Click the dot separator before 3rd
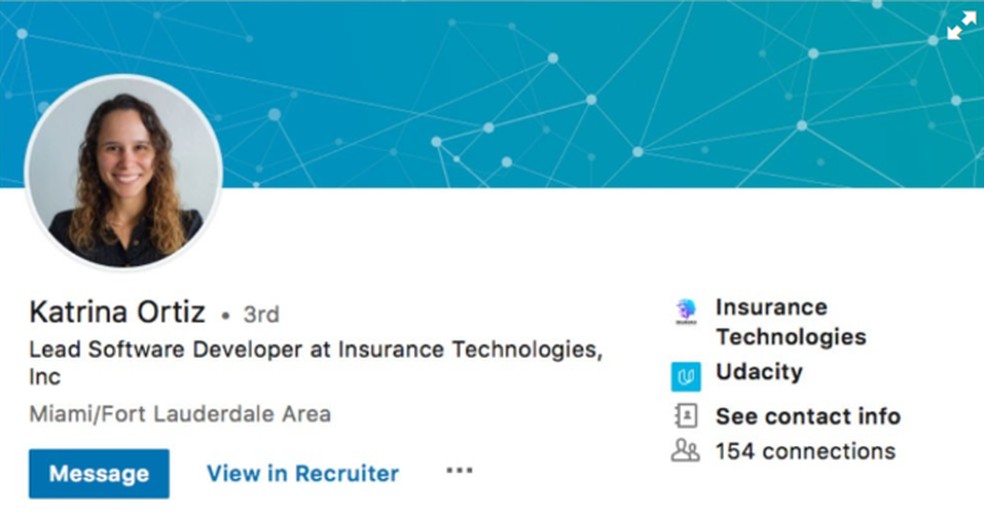Image resolution: width=984 pixels, height=516 pixels. [226, 316]
